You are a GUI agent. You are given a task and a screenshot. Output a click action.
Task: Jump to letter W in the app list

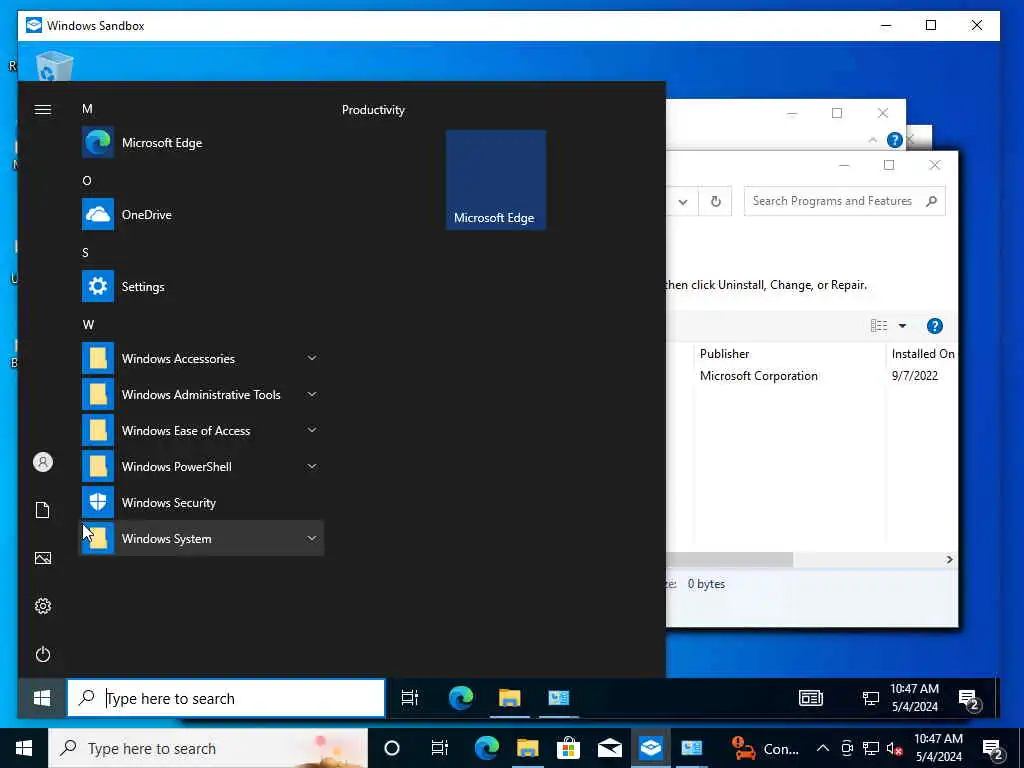(x=88, y=325)
